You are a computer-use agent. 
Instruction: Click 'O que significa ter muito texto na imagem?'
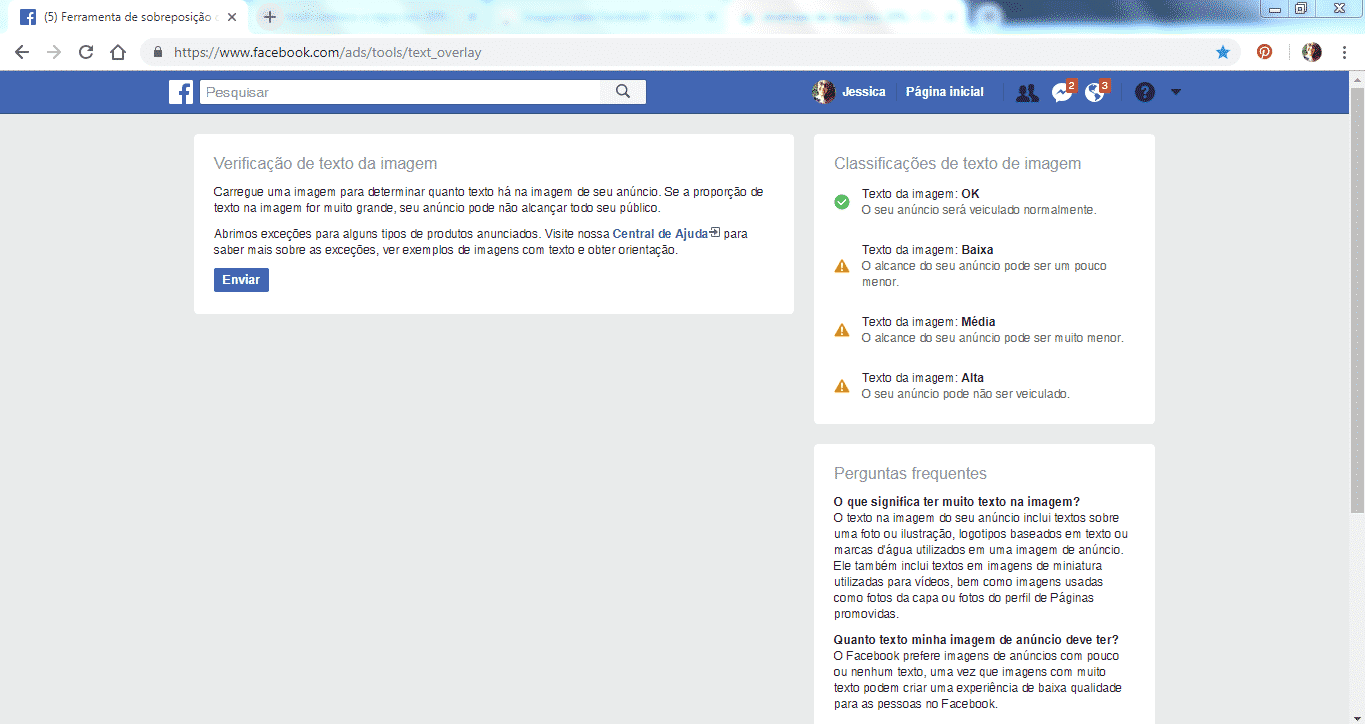click(x=957, y=502)
